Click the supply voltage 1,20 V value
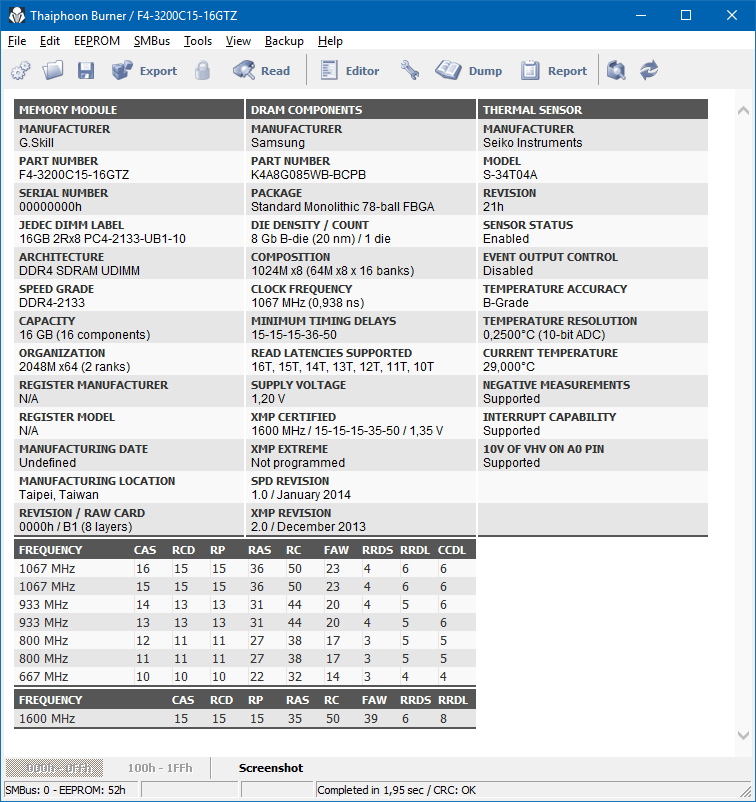This screenshot has width=756, height=802. tap(268, 399)
